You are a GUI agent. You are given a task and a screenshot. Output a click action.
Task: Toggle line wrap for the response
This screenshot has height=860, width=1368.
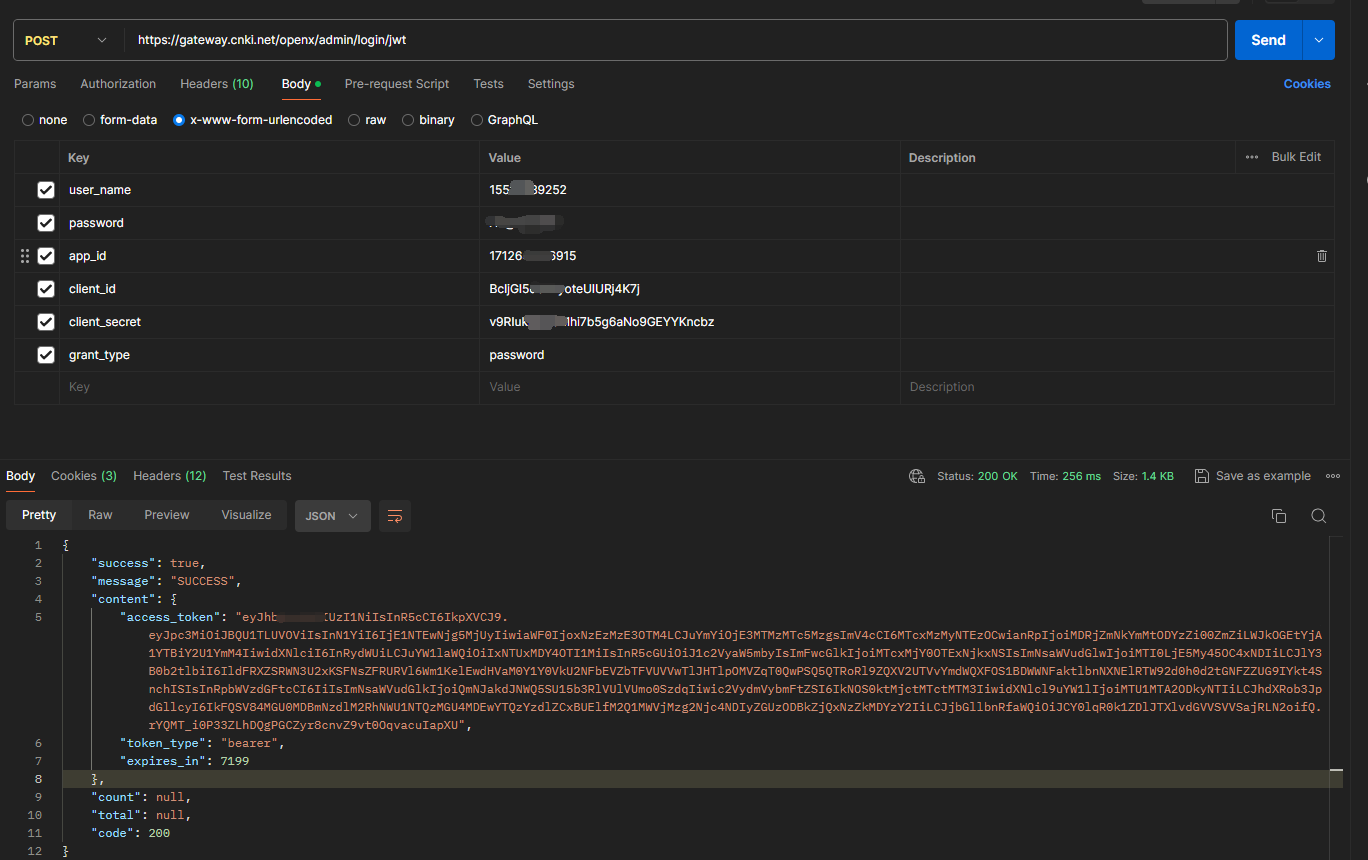pyautogui.click(x=395, y=516)
